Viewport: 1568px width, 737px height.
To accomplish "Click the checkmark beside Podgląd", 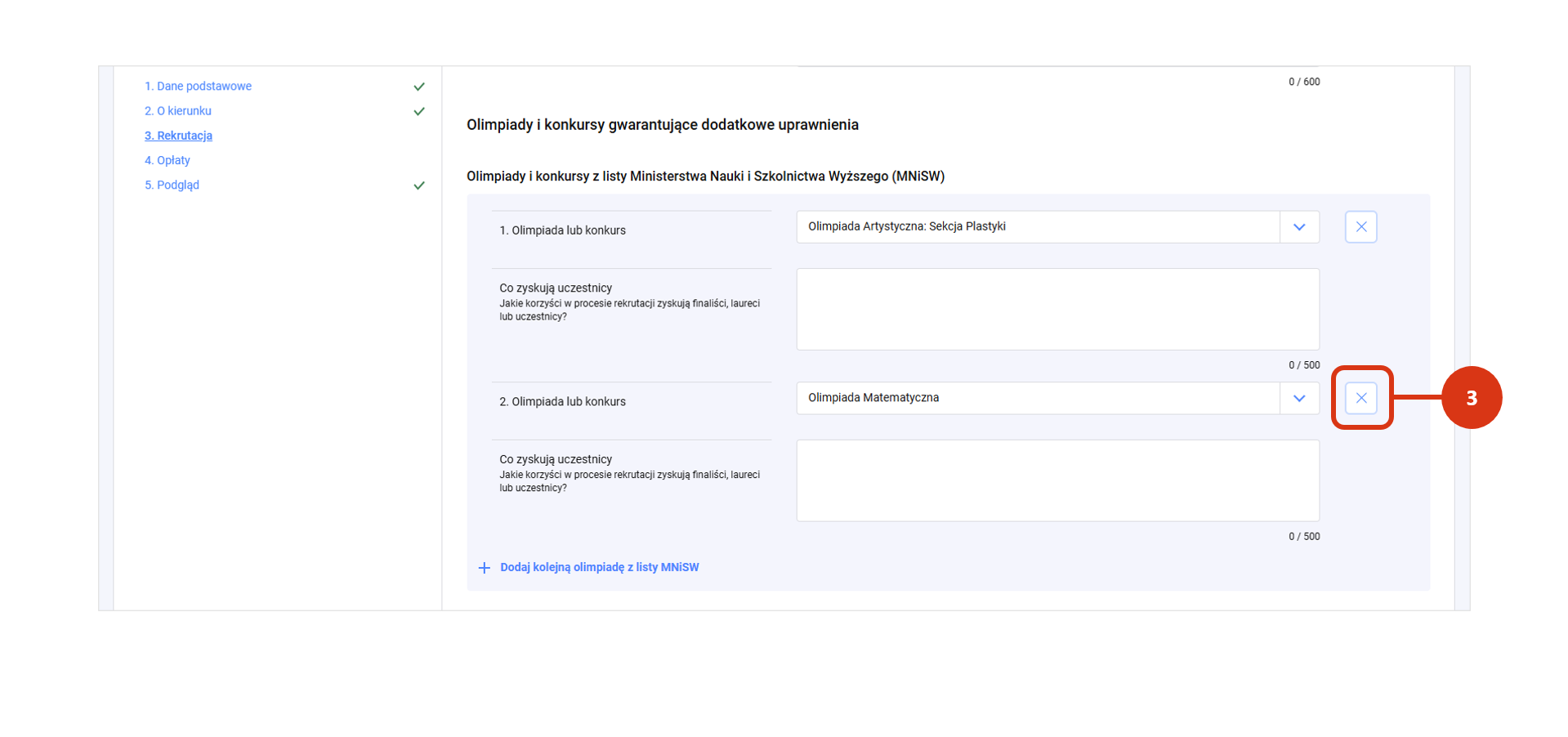I will 419,185.
